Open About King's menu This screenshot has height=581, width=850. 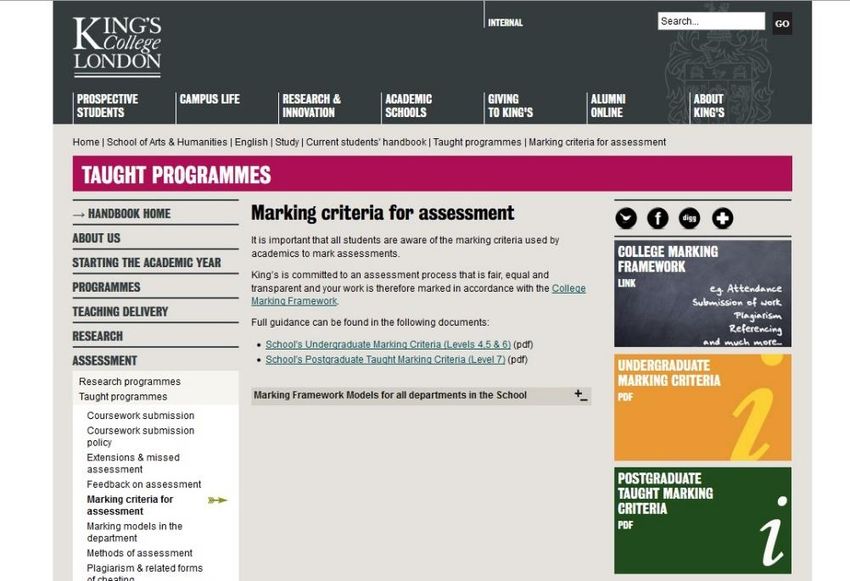(x=709, y=106)
